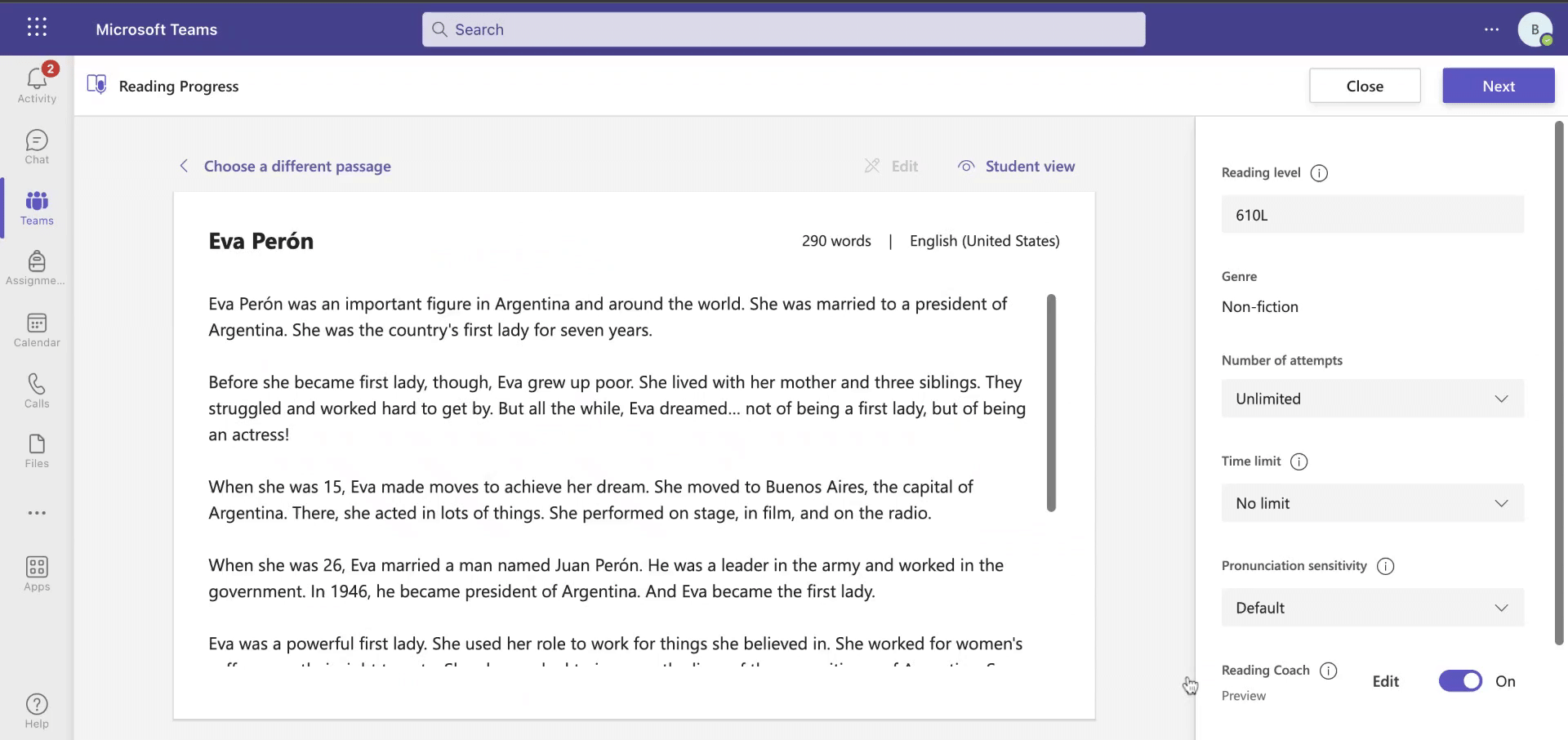
Task: Switch to Student view
Action: pos(1017,167)
